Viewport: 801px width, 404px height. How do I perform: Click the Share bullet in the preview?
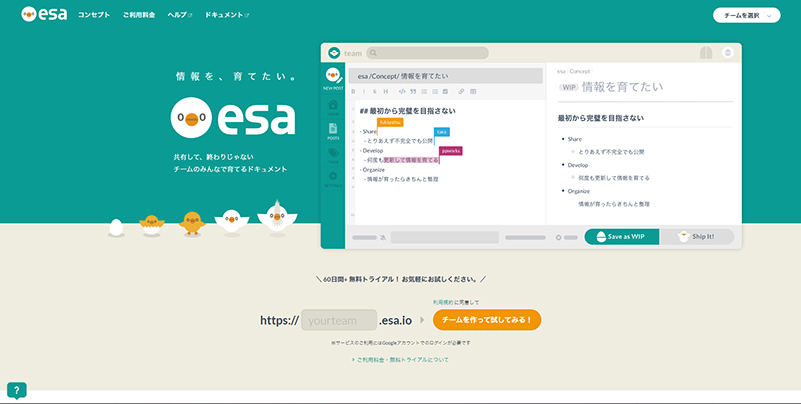click(x=574, y=139)
